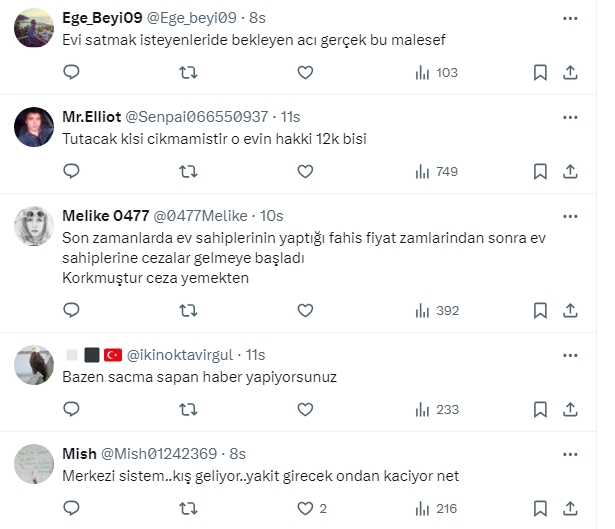Retweet Ege_Beyi09's tweet

click(187, 72)
